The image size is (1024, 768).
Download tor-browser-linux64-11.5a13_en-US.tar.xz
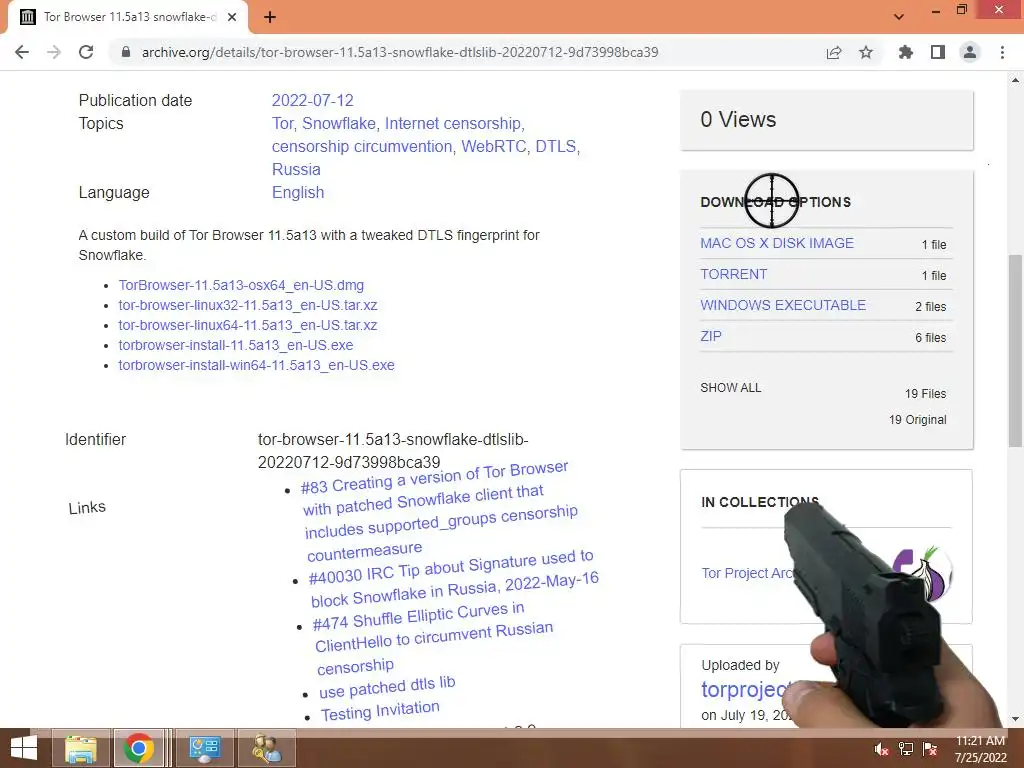248,325
